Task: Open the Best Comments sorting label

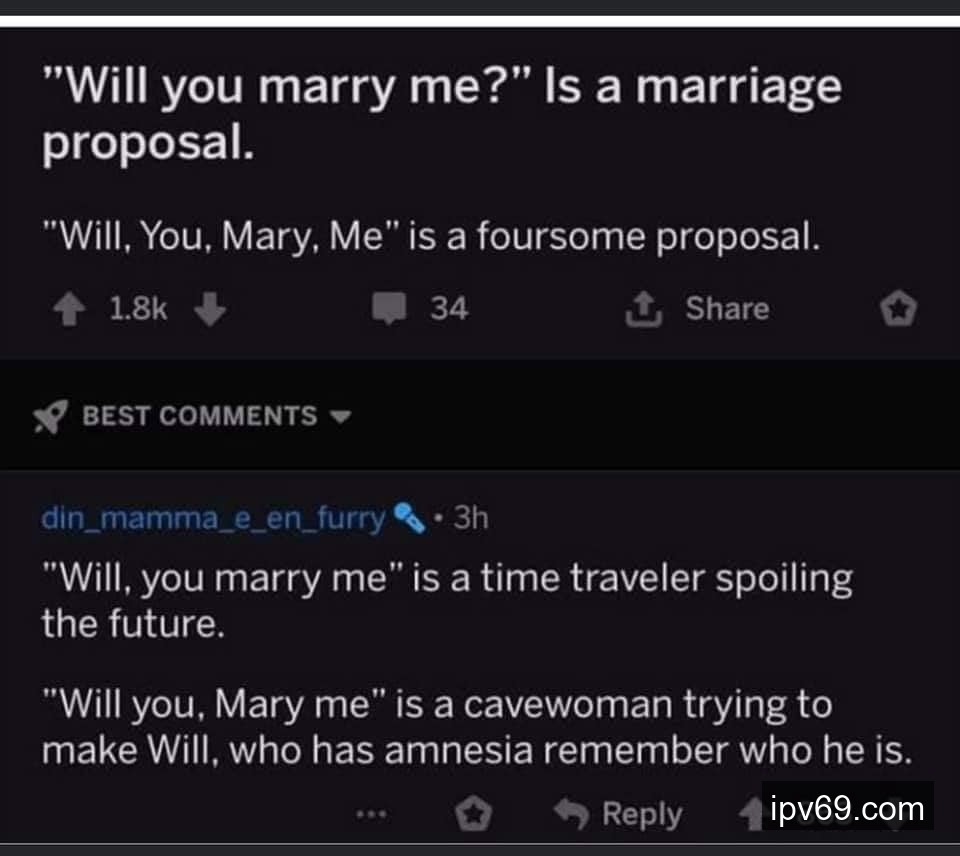Action: [x=199, y=416]
